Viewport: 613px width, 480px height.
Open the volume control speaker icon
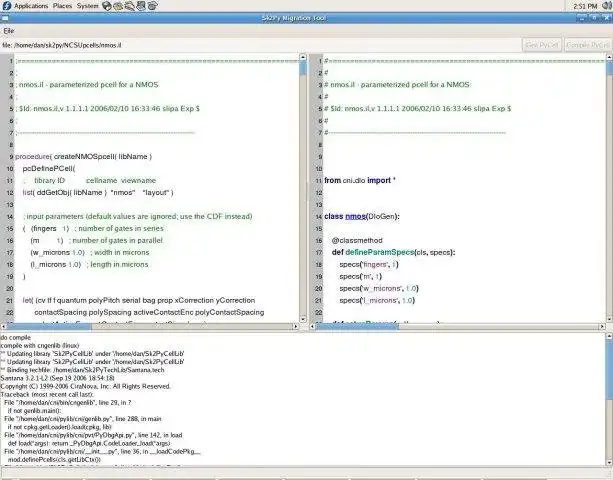click(x=607, y=6)
